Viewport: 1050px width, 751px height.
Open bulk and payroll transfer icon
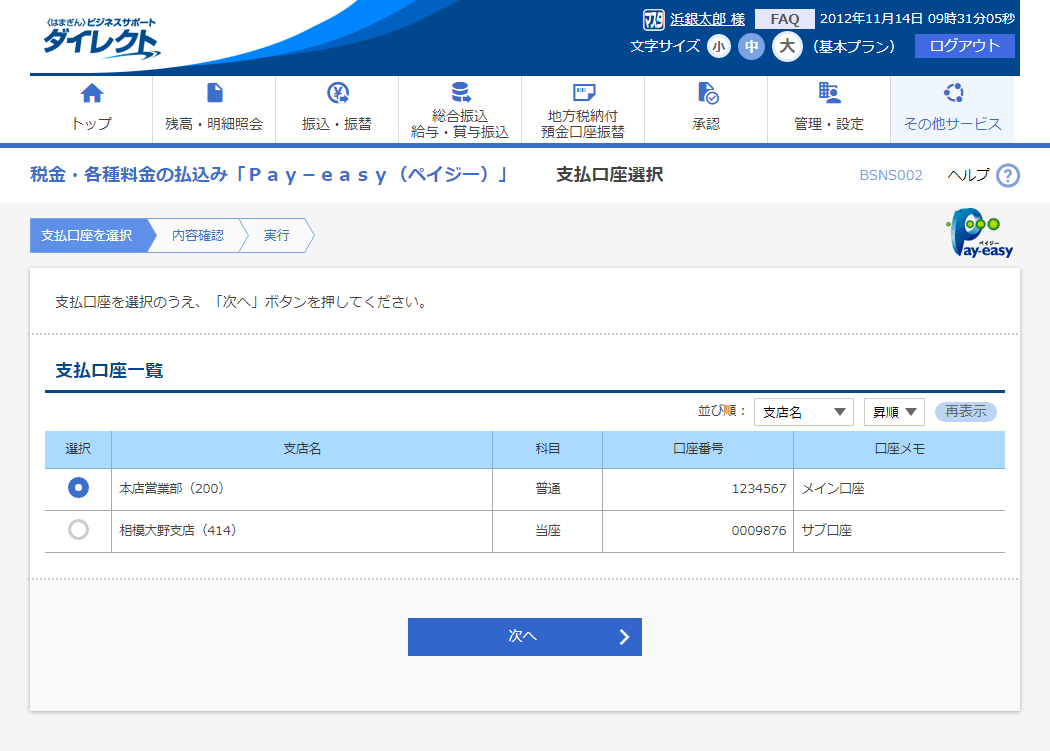click(x=460, y=93)
